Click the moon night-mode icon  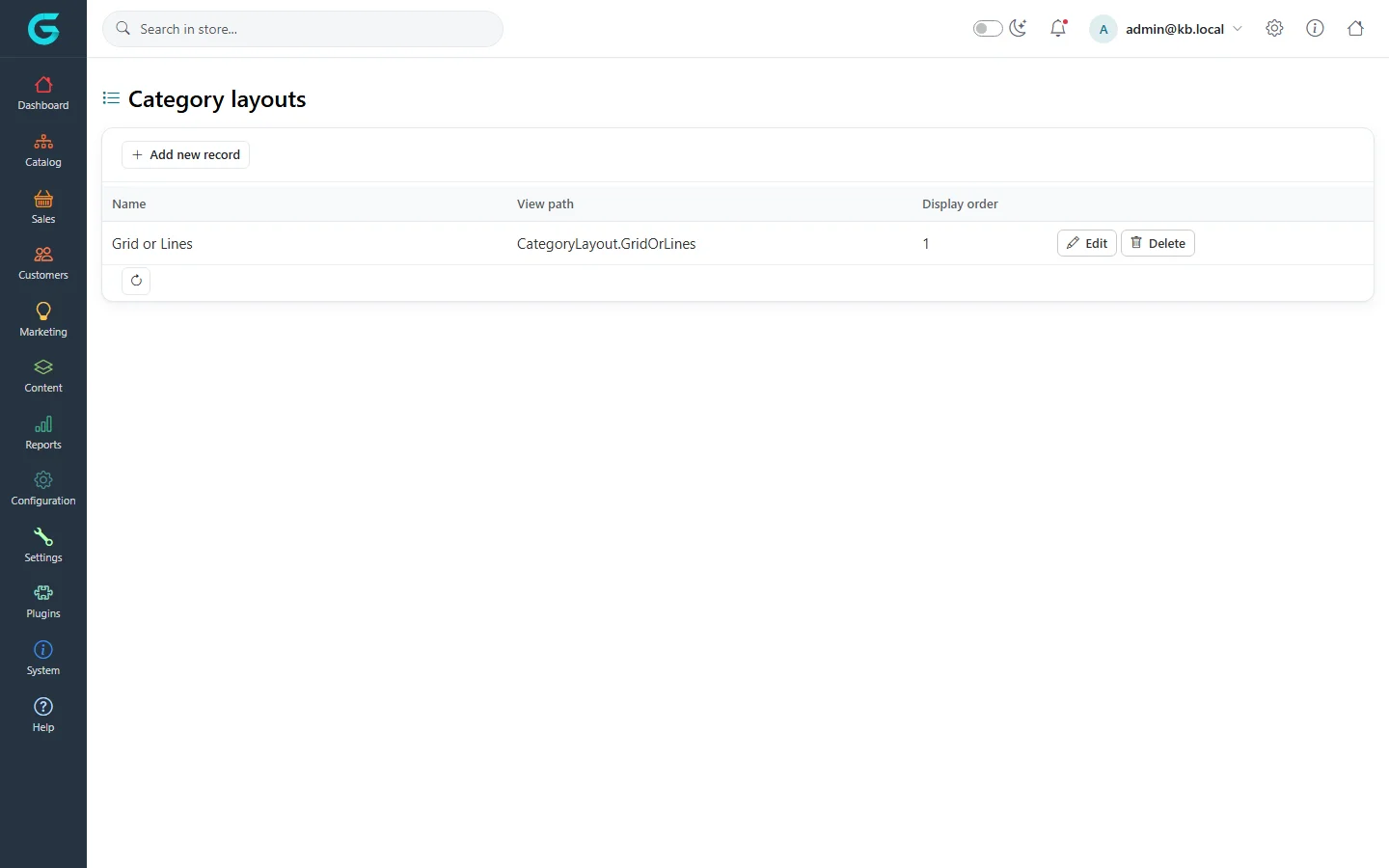[1019, 28]
